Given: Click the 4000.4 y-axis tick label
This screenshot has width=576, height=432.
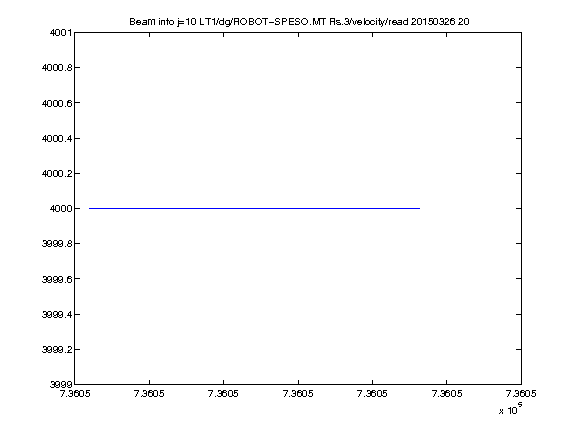Looking at the screenshot, I should click(57, 138).
